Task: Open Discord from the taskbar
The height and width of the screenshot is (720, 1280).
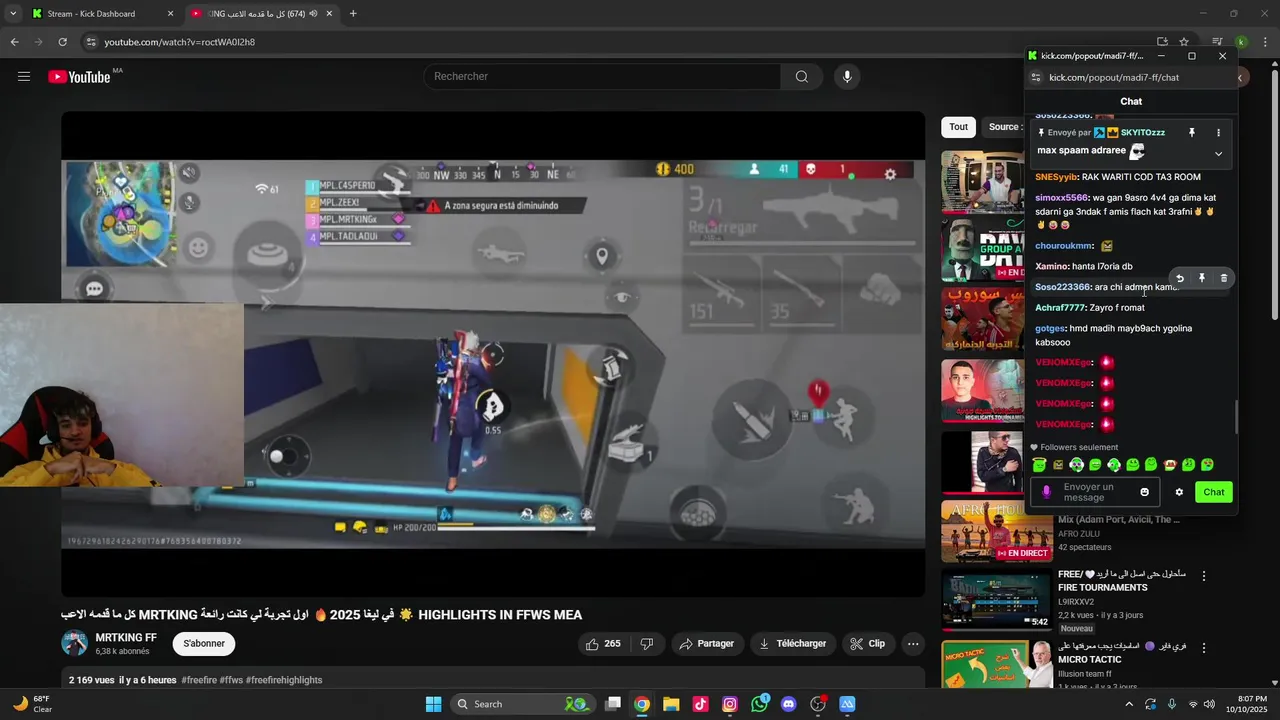Action: tap(788, 704)
